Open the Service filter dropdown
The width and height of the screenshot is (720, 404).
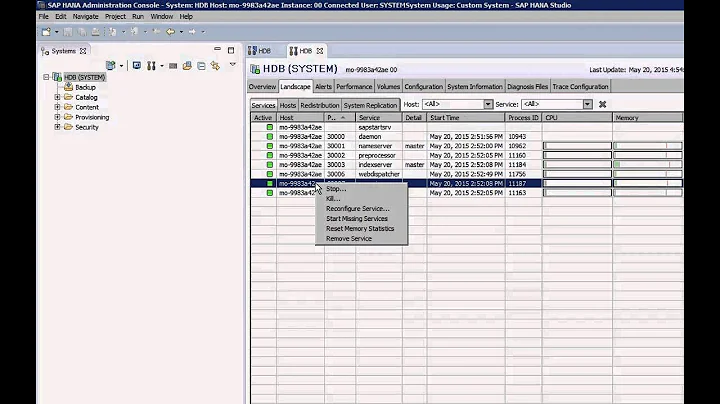coord(587,105)
